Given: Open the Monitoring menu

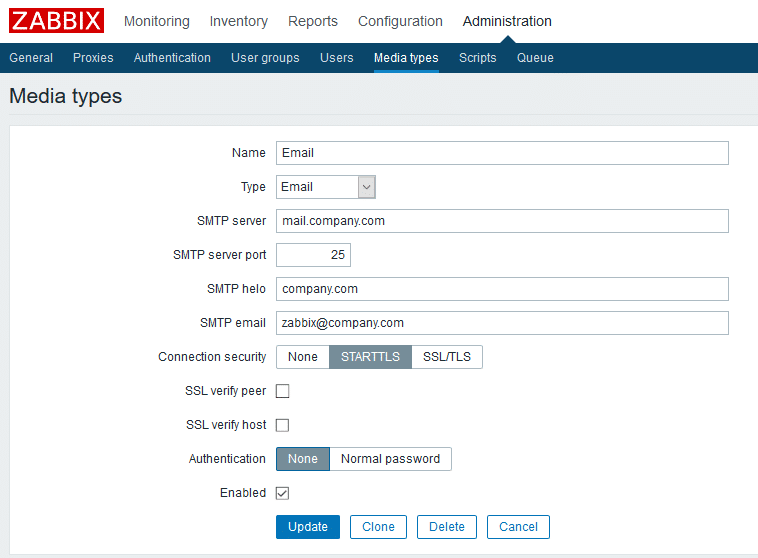Looking at the screenshot, I should click(x=156, y=21).
